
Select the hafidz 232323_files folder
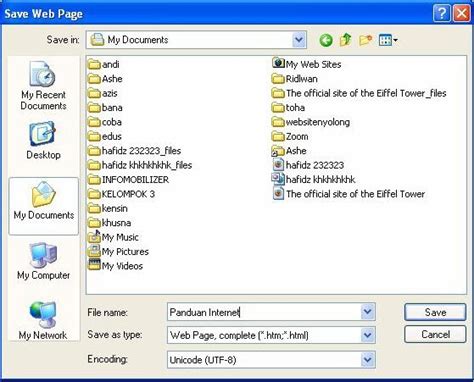[x=134, y=151]
